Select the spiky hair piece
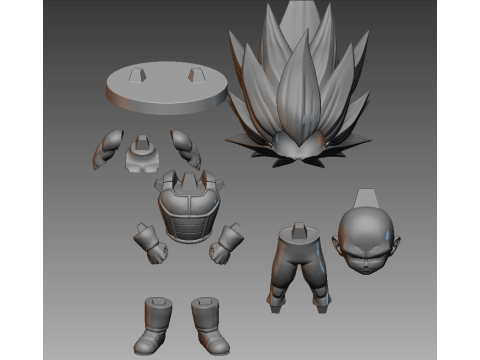480x360 pixels. [298, 85]
